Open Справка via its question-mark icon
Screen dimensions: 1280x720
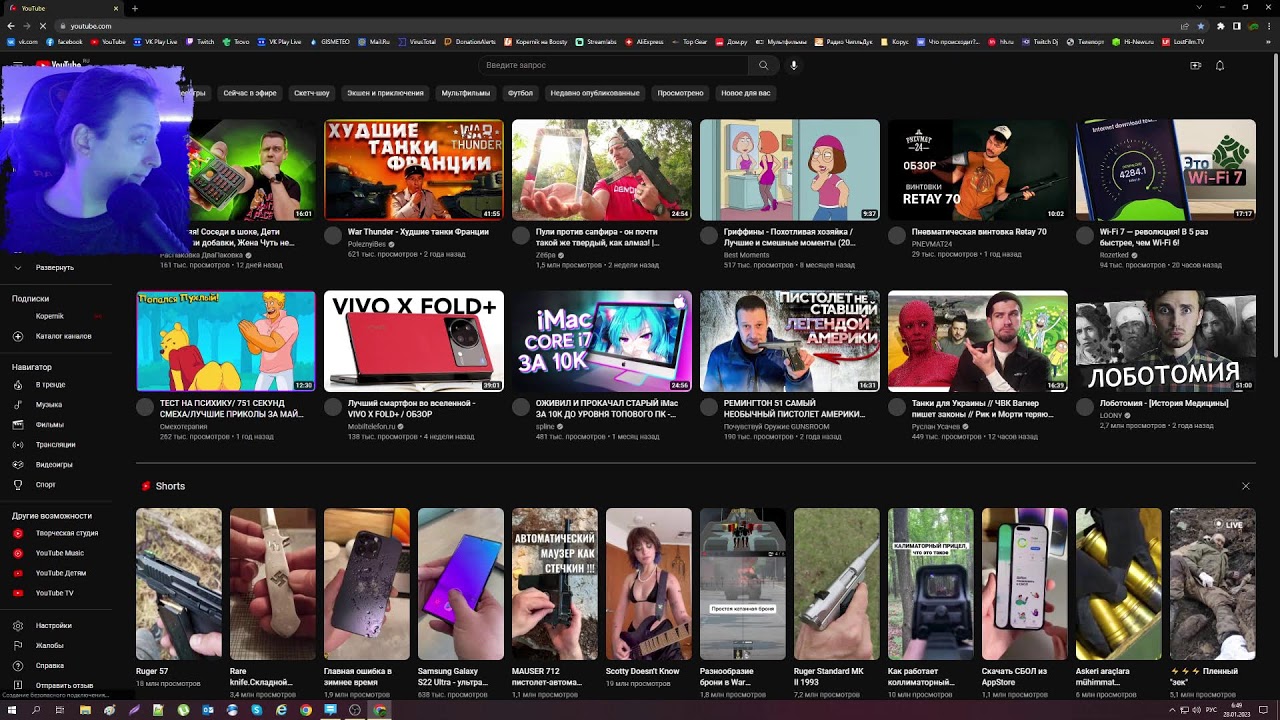(18, 666)
